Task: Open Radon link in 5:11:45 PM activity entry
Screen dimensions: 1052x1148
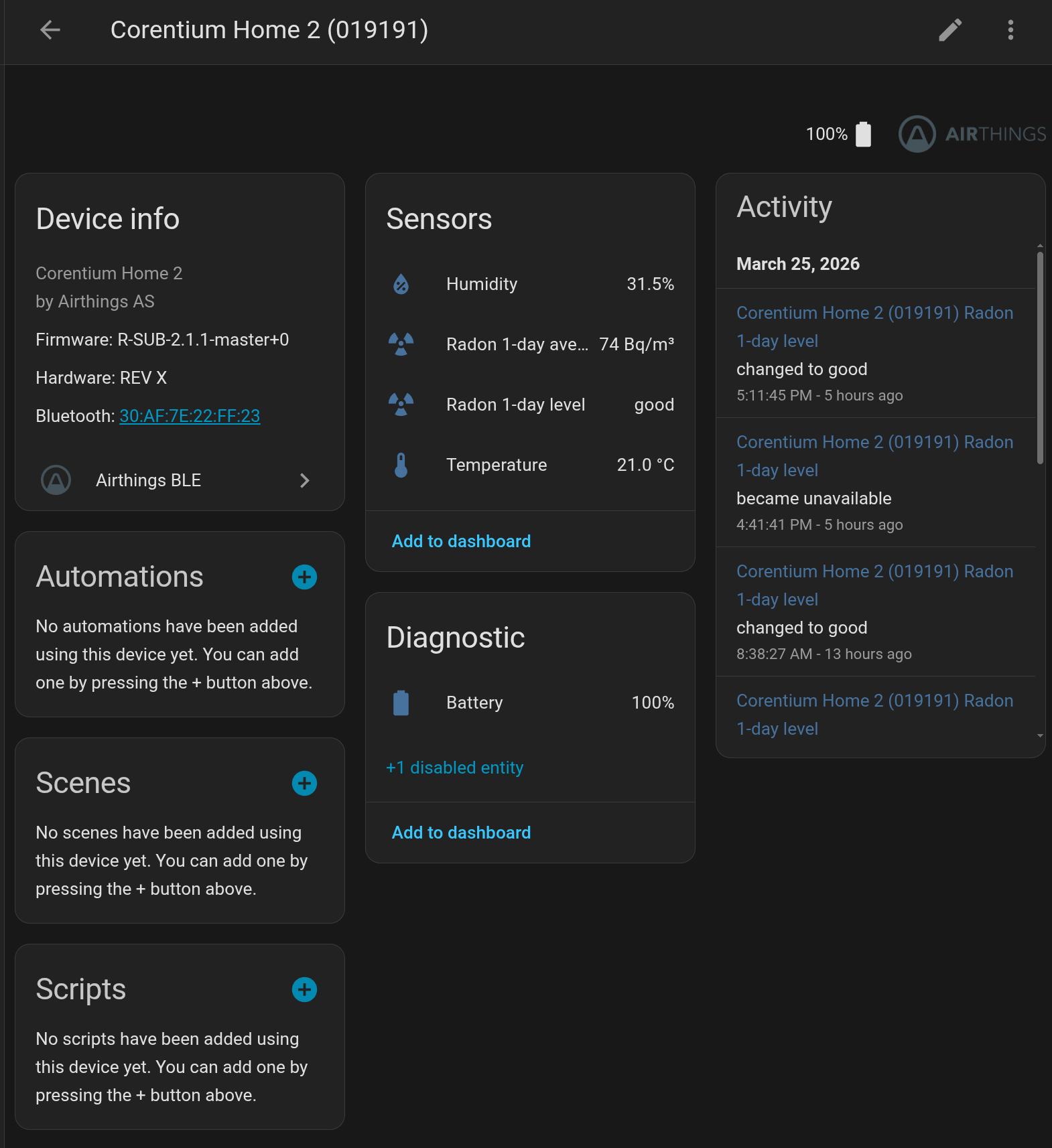Action: tap(874, 327)
